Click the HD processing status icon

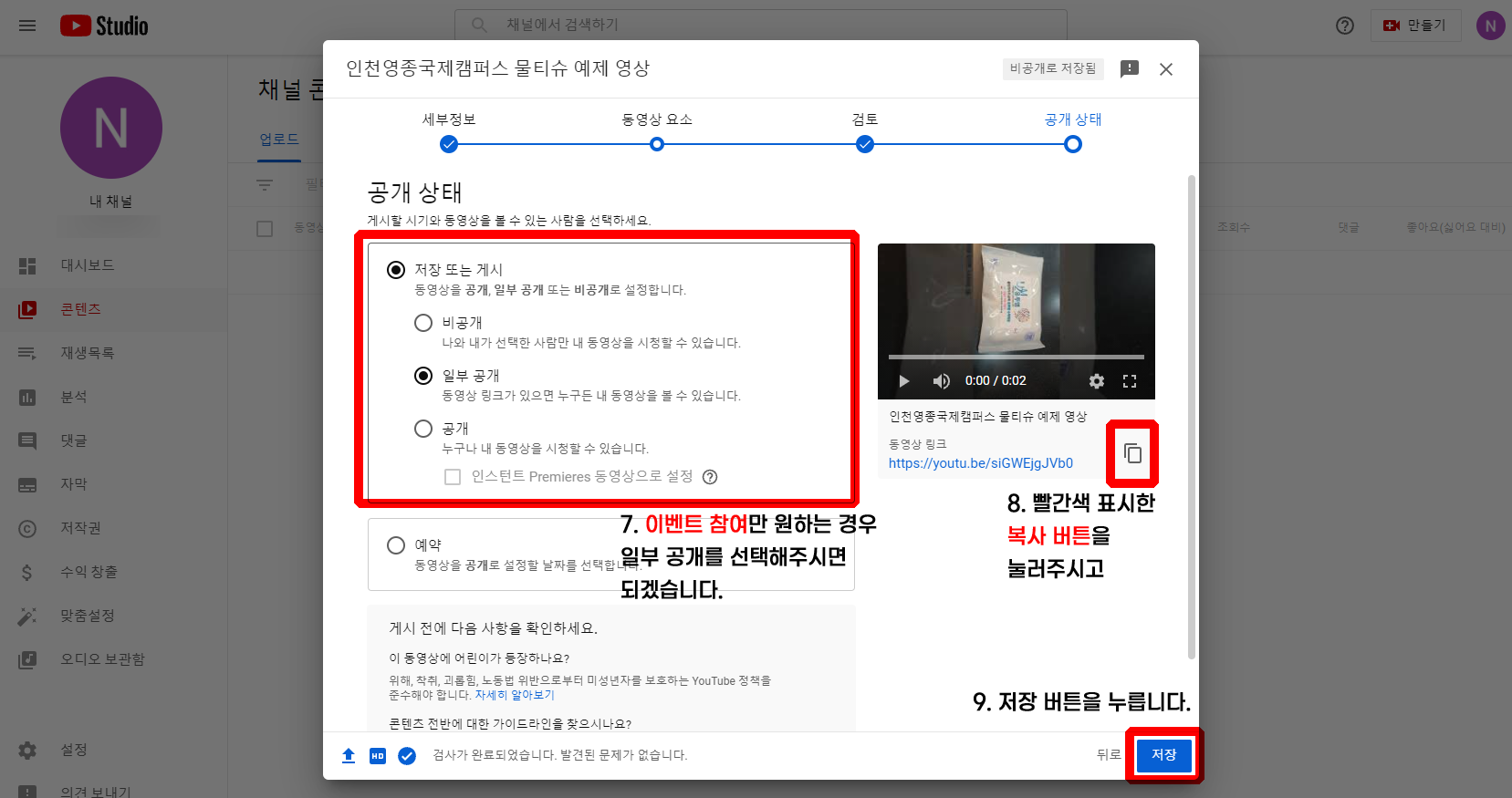[378, 755]
